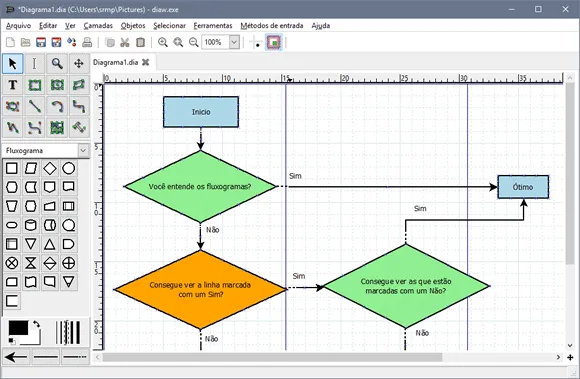Open the Editar menu
This screenshot has width=580, height=379.
click(x=48, y=26)
